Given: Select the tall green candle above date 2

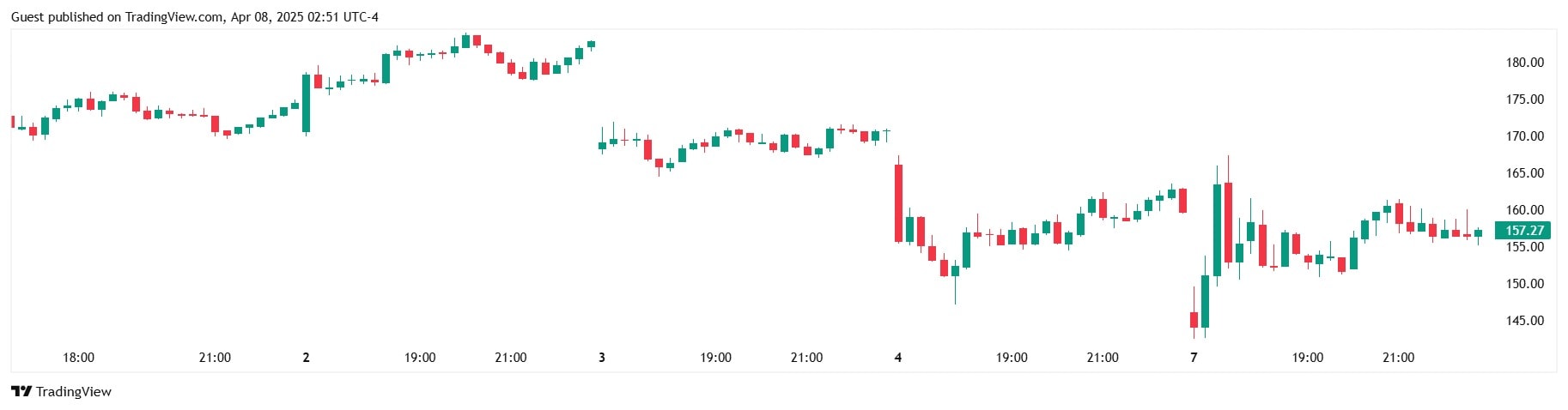Looking at the screenshot, I should tap(306, 103).
